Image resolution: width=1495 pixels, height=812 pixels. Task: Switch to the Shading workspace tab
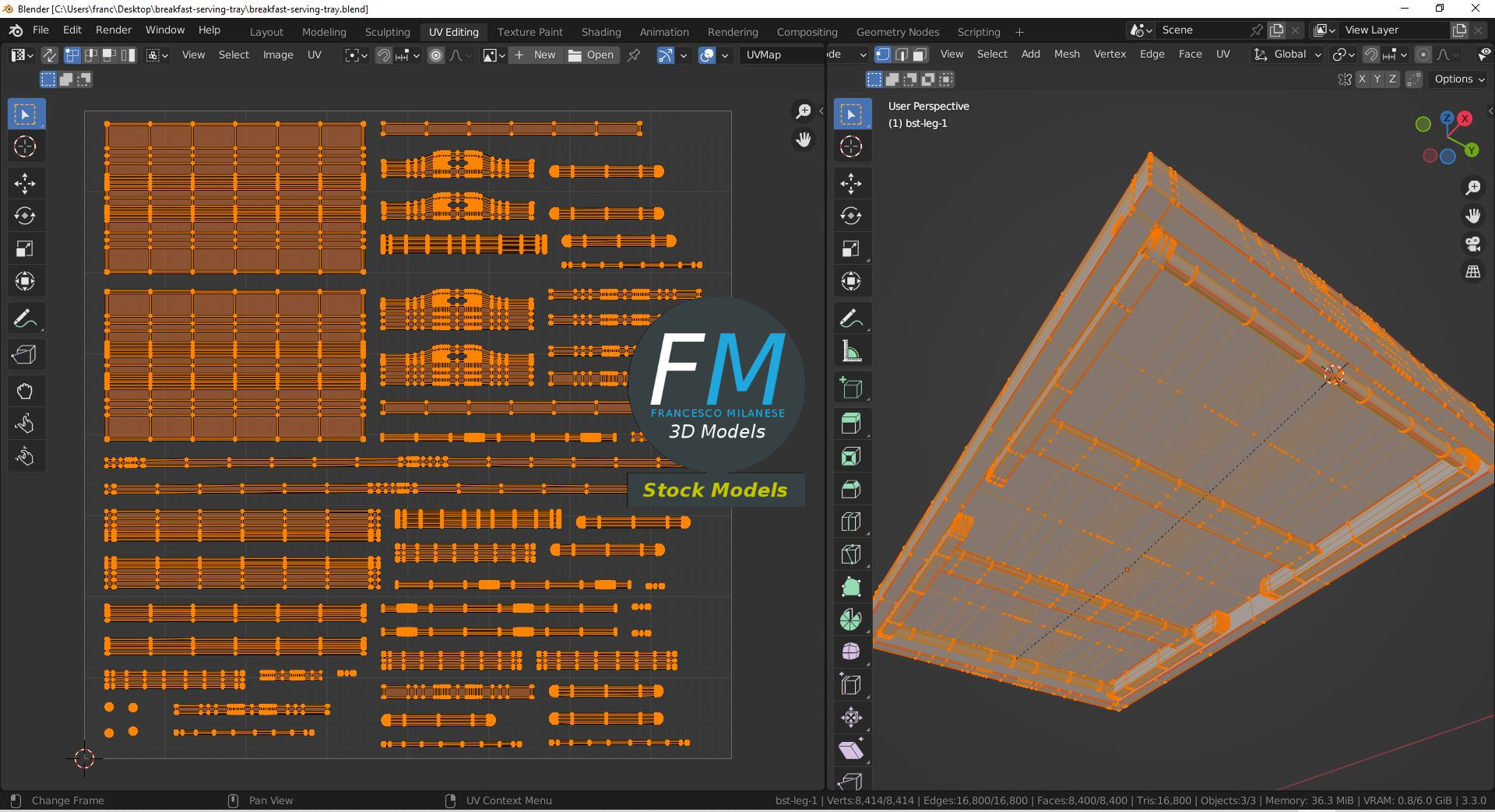tap(601, 32)
